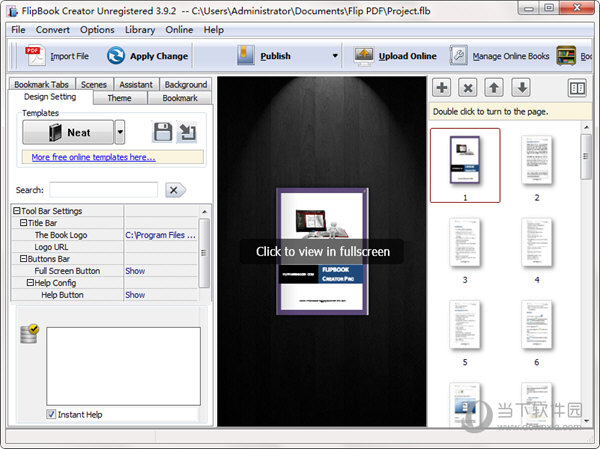This screenshot has height=449, width=600.
Task: Click the Publish book icon
Action: 245,56
